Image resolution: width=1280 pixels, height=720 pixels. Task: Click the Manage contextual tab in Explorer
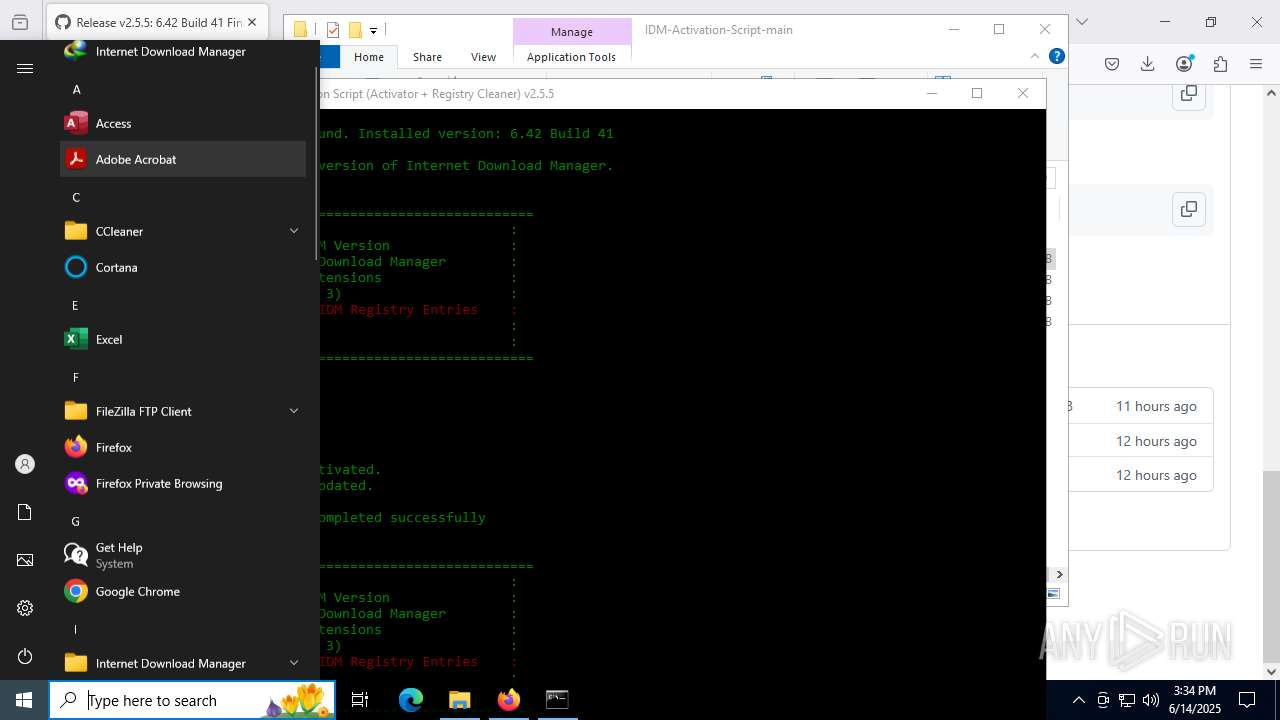coord(572,32)
